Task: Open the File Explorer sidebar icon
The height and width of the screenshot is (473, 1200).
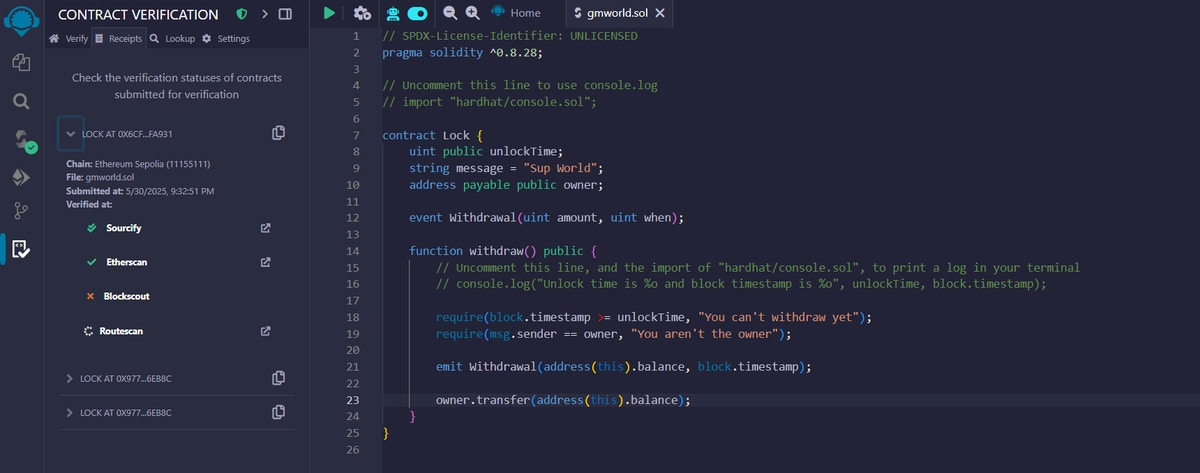Action: tap(21, 63)
